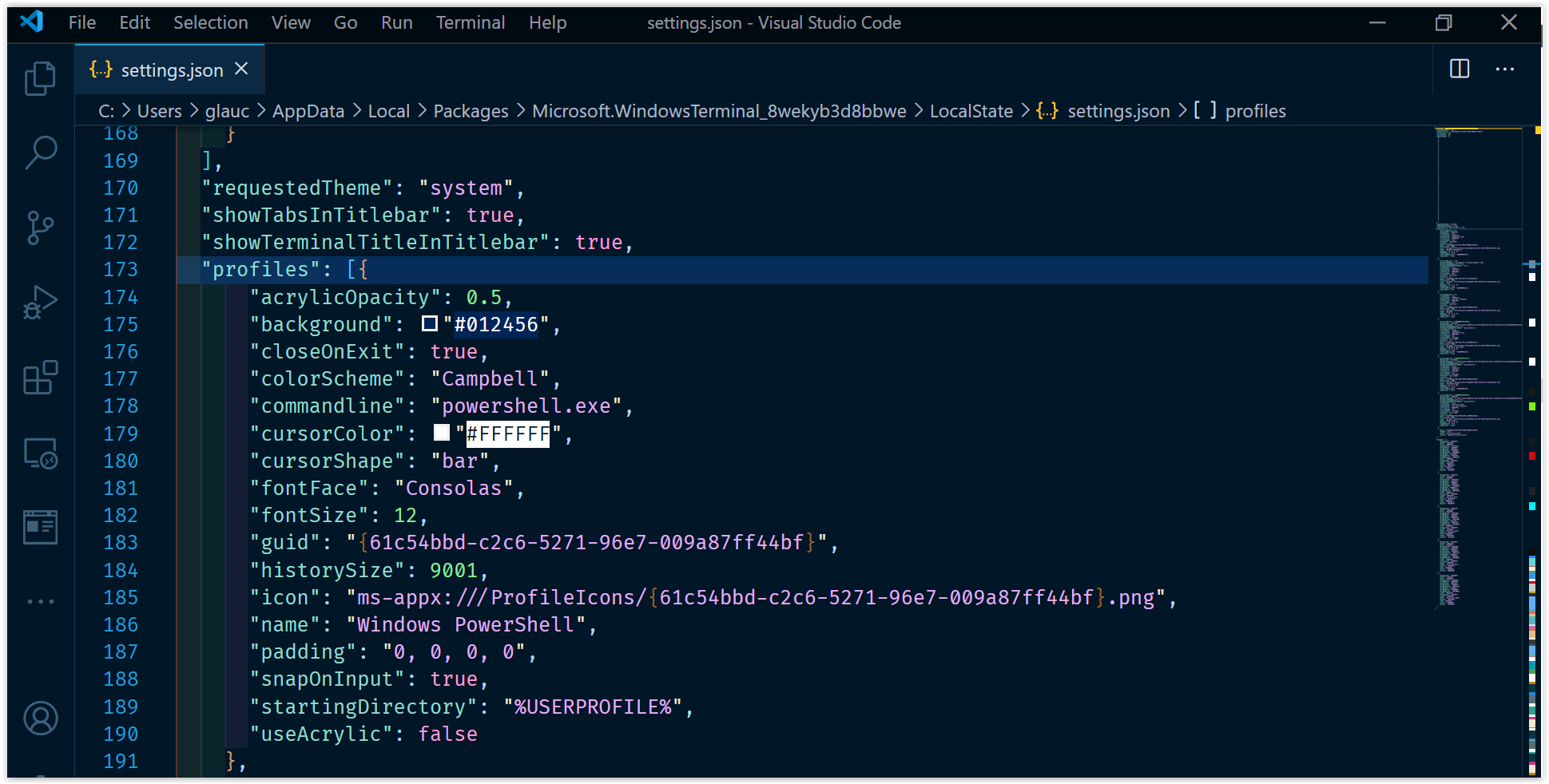Viewport: 1549px width, 784px height.
Task: Open the project panel icon below Remote Explorer
Action: 40,527
